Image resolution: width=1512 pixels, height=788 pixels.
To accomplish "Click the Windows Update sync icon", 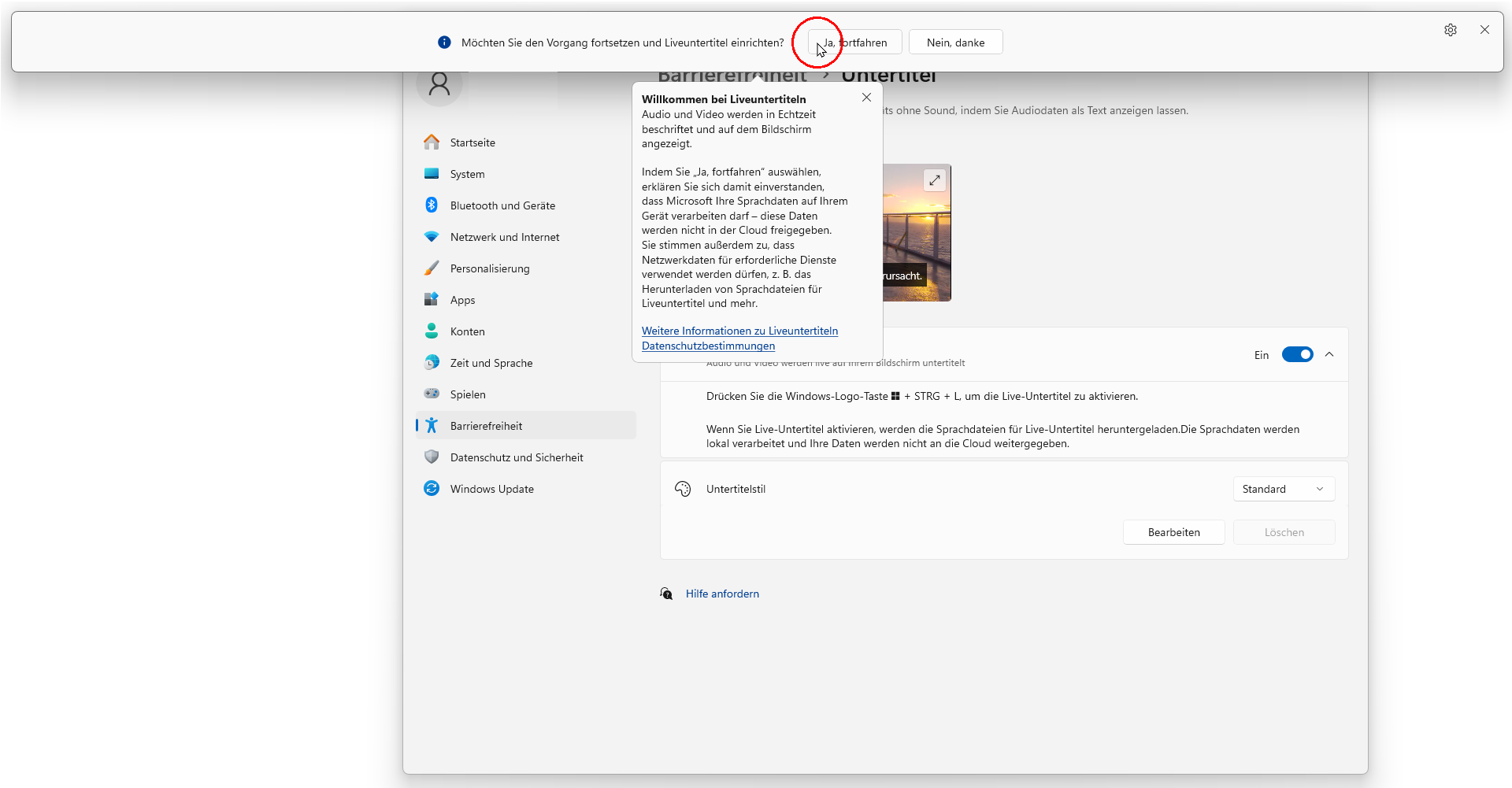I will coord(432,488).
